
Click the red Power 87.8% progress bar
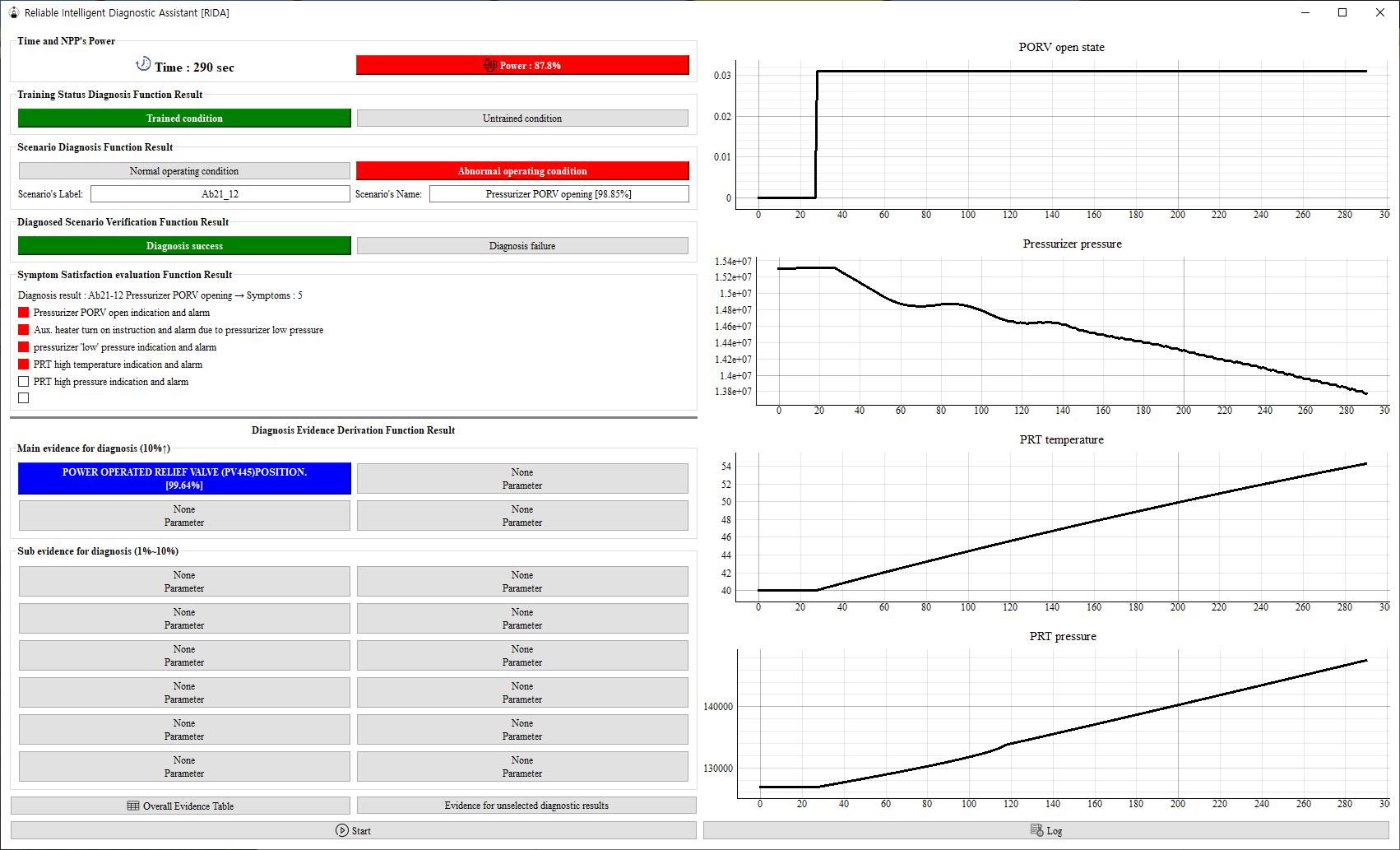click(522, 65)
